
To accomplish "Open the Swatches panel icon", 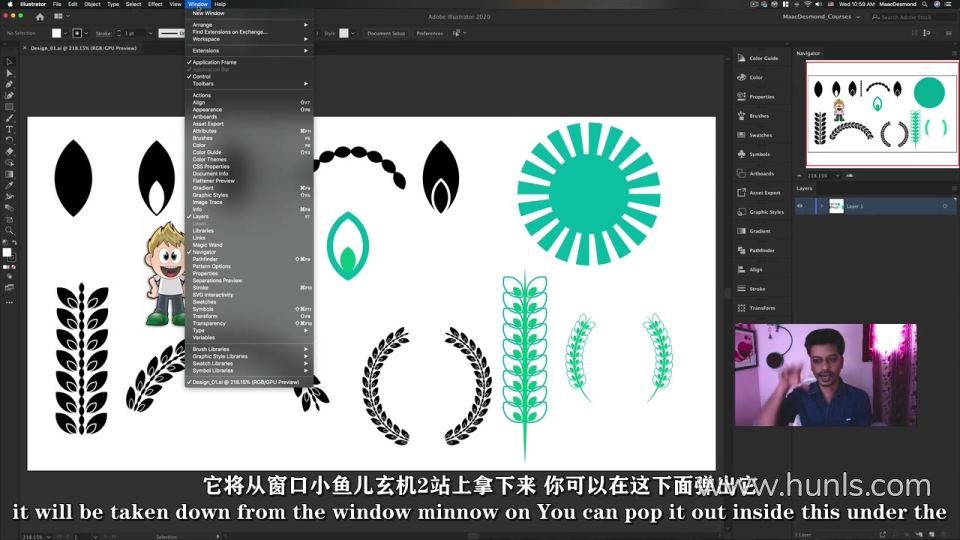I will coord(741,135).
